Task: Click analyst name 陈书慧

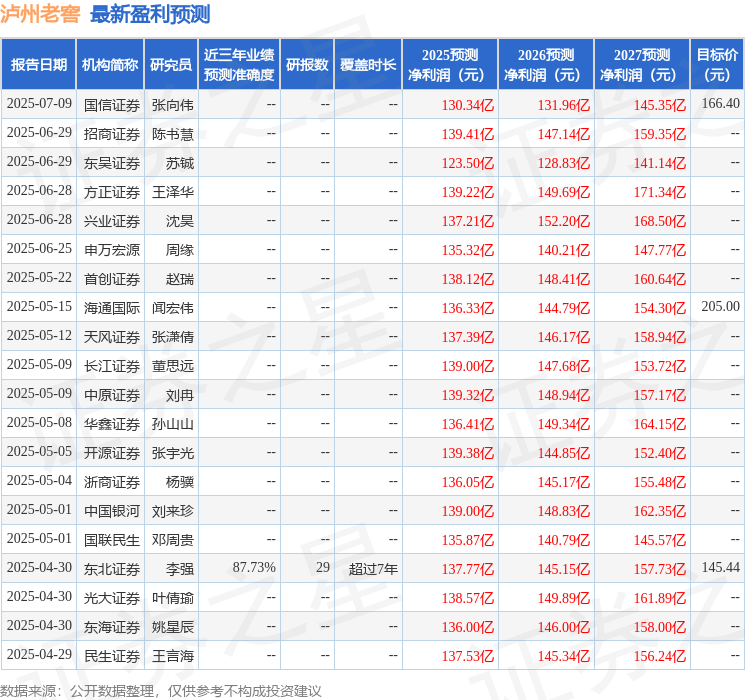Action: click(x=173, y=134)
